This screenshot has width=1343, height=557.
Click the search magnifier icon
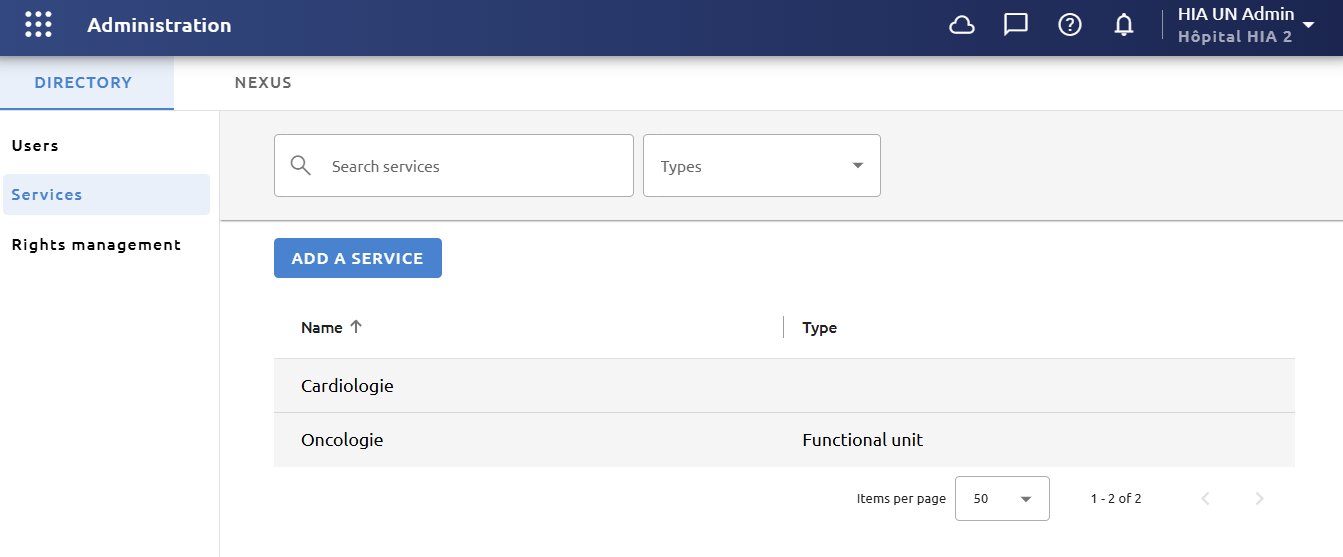[x=300, y=165]
